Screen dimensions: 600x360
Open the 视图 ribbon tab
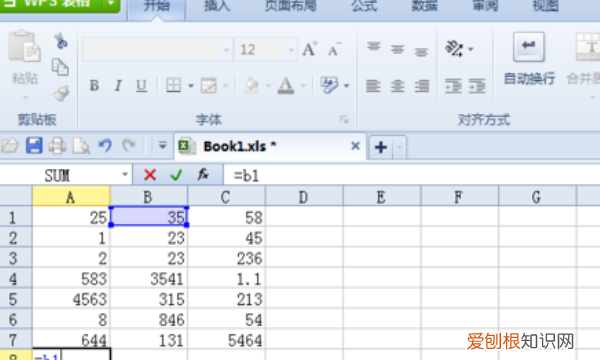click(545, 6)
